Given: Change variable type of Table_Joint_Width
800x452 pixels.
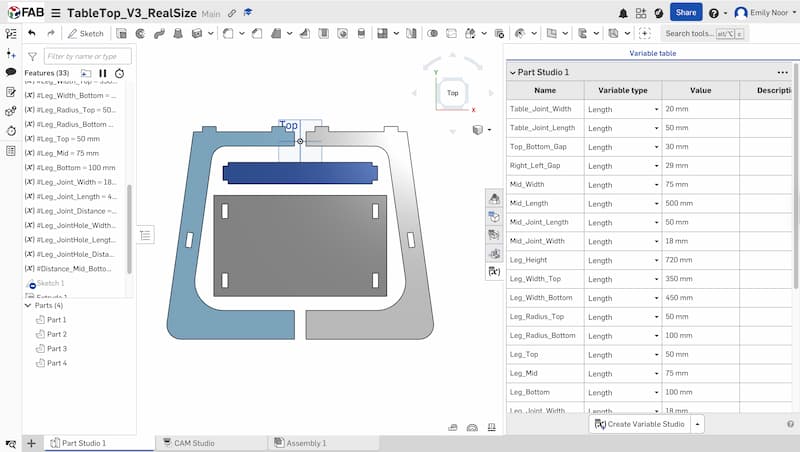Looking at the screenshot, I should [623, 109].
